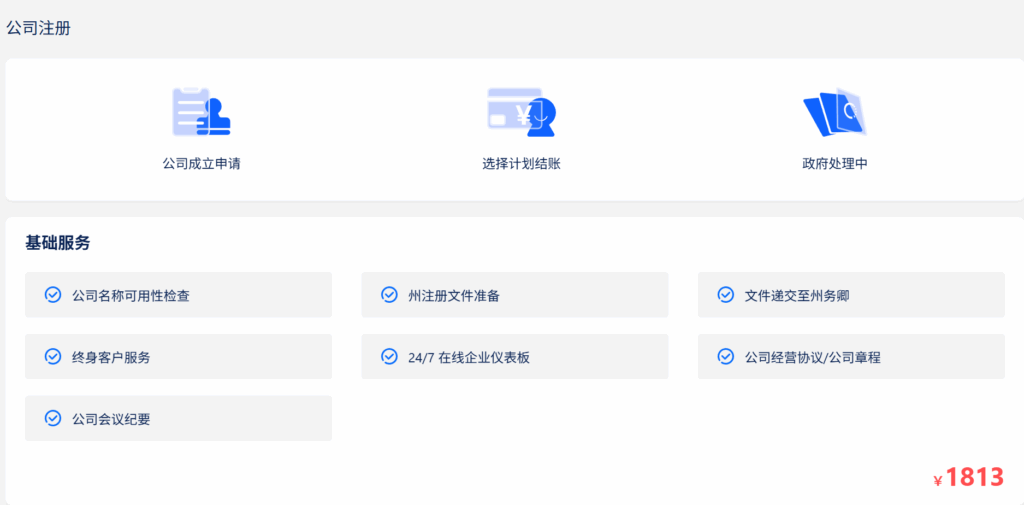Click the check icon beside 公司经营协议/公司章程
1024x505 pixels.
(726, 357)
